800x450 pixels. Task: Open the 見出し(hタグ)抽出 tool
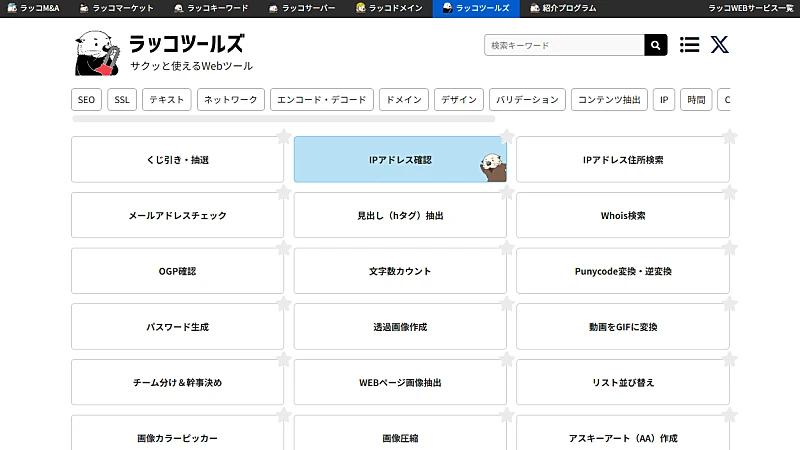pos(400,215)
